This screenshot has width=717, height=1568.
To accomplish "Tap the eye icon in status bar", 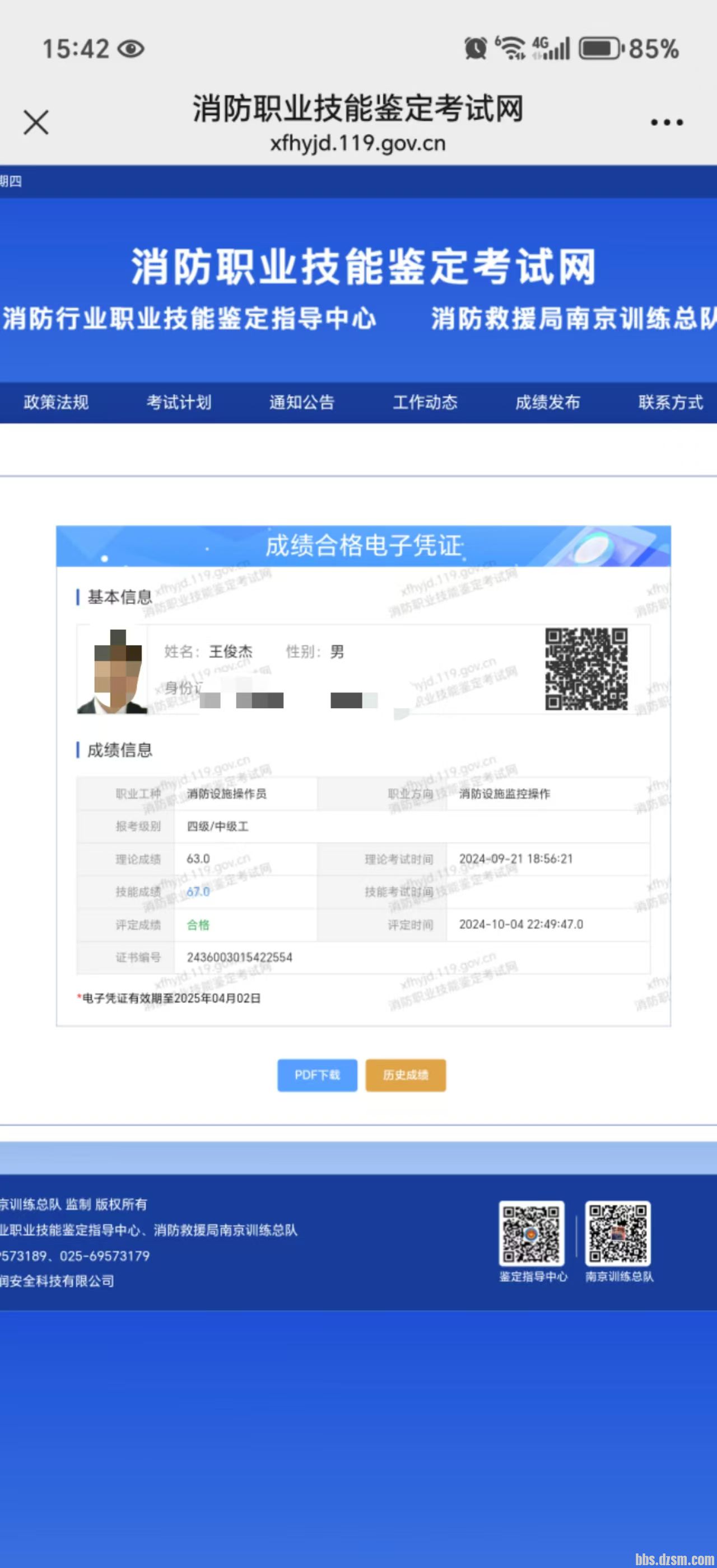I will pyautogui.click(x=131, y=49).
